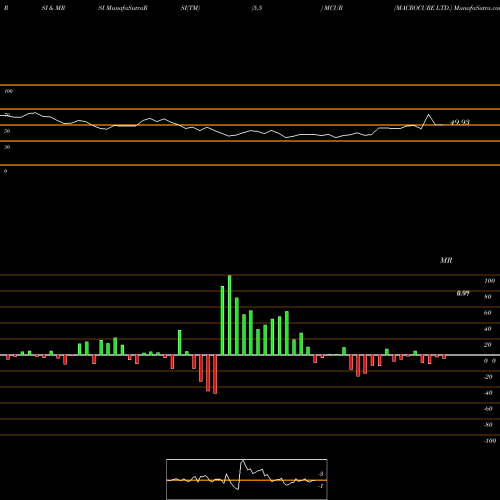Click the (MACROCURE LTD.) MunafaSutra header text
This screenshot has width=500, height=500.
click(447, 8)
